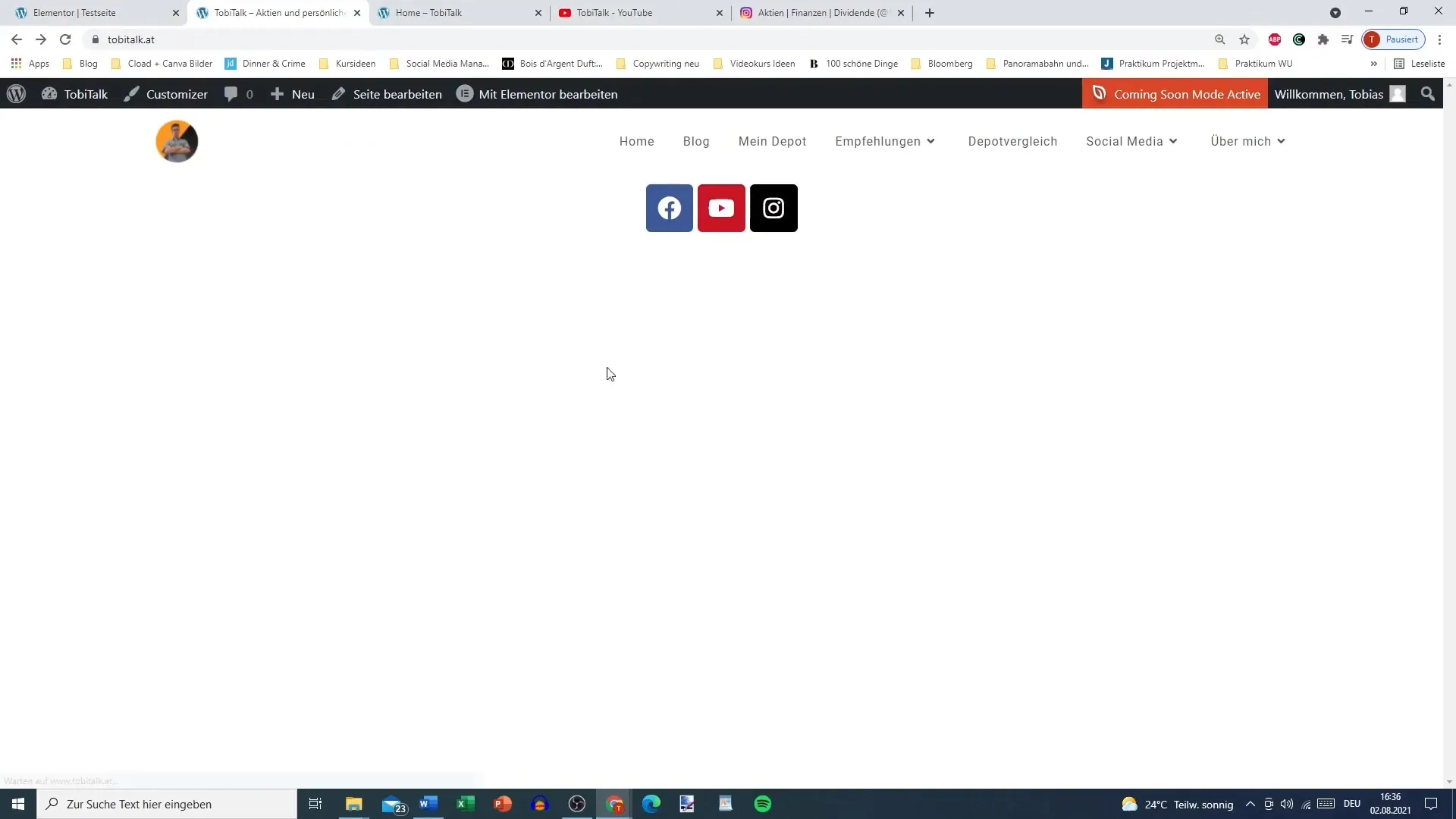
Task: Open OBS Studio from the taskbar
Action: (577, 804)
